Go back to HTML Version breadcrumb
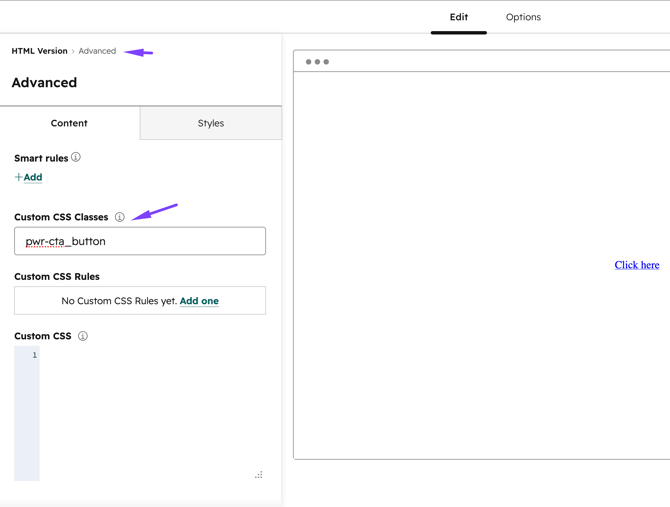 [39, 51]
